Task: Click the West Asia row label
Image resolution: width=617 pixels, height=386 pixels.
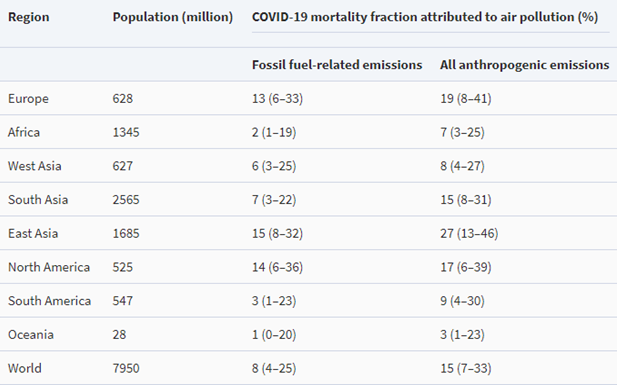Action: click(x=35, y=166)
